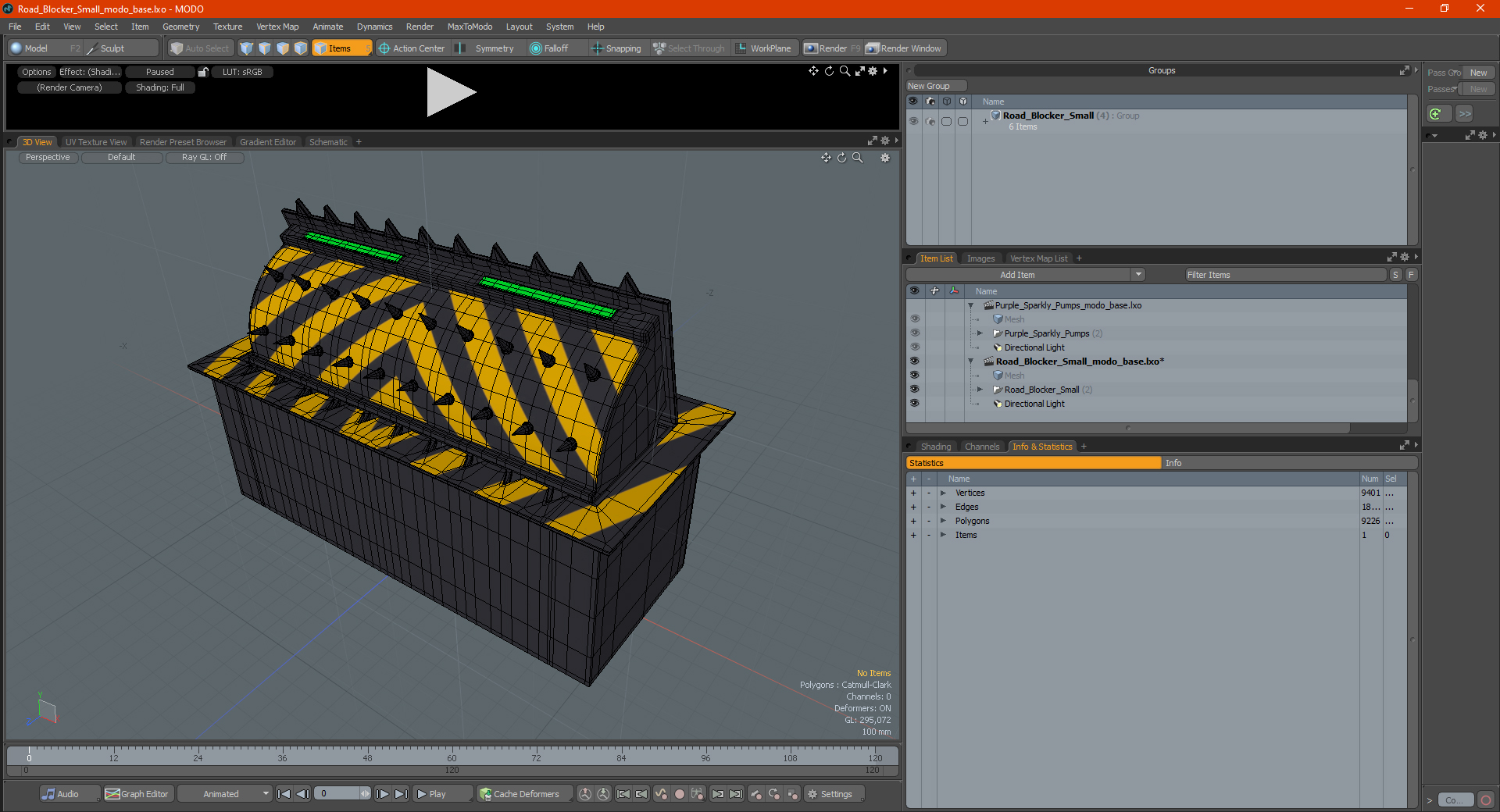
Task: Click 3D viewport pan arrows icon
Action: [x=826, y=158]
